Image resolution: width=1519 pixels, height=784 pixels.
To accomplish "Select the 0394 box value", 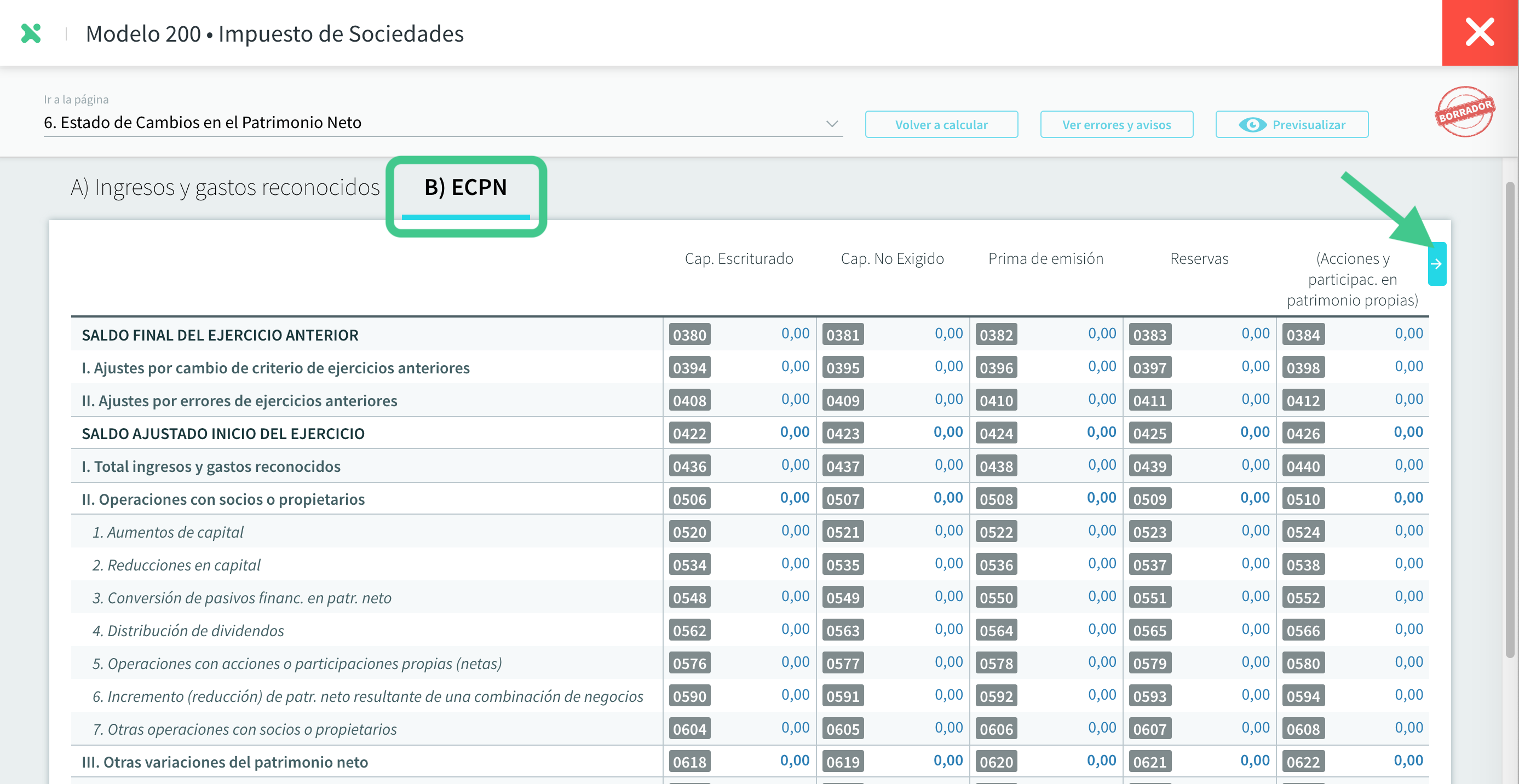I will [x=795, y=367].
